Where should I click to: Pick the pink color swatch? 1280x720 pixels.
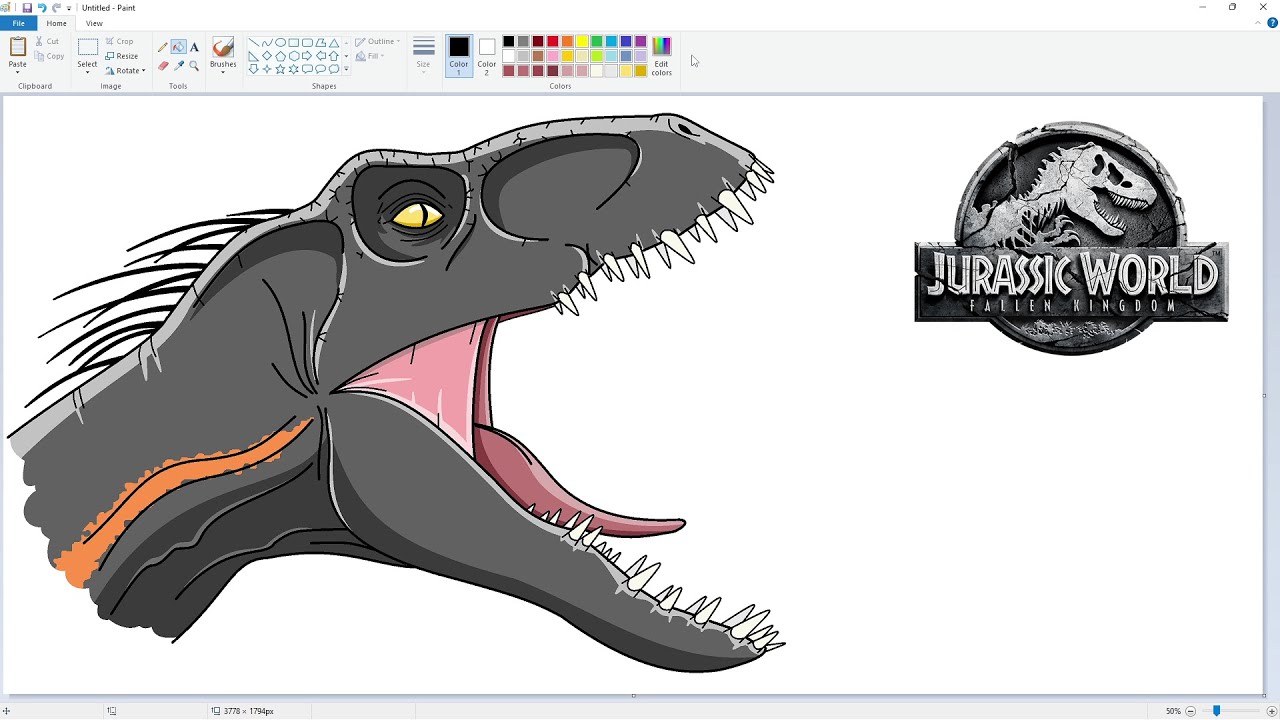coord(552,56)
